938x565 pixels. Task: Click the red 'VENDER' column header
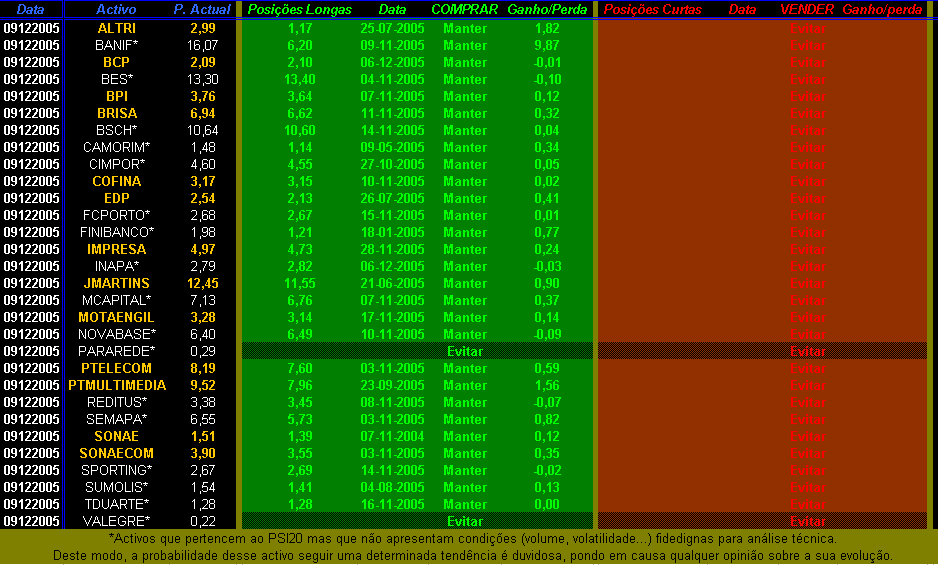point(807,10)
